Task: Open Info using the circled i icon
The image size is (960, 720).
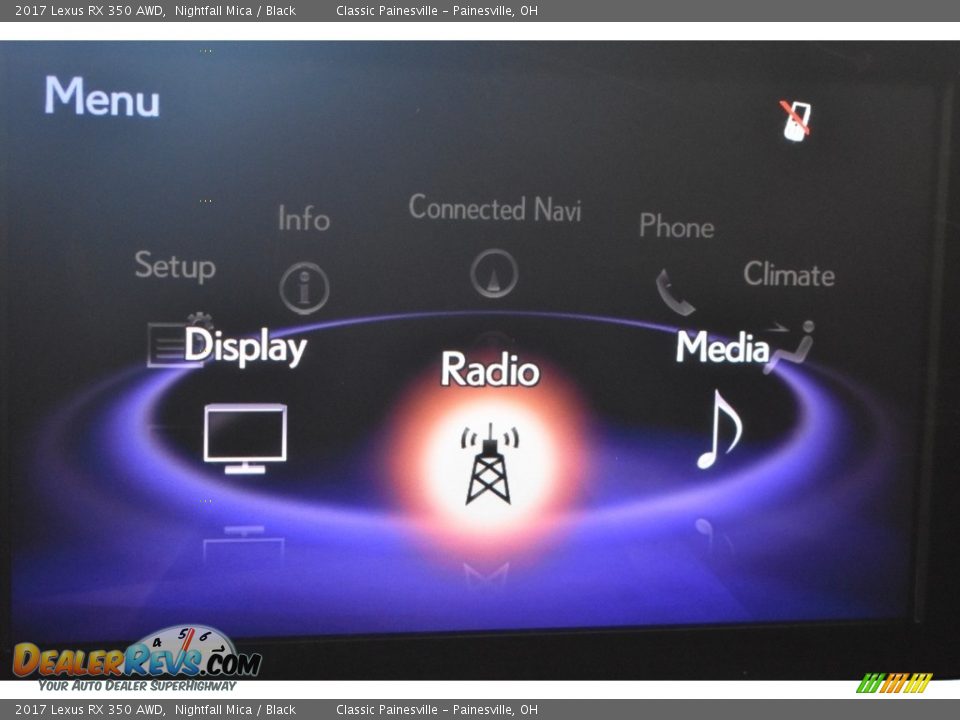Action: [x=304, y=288]
